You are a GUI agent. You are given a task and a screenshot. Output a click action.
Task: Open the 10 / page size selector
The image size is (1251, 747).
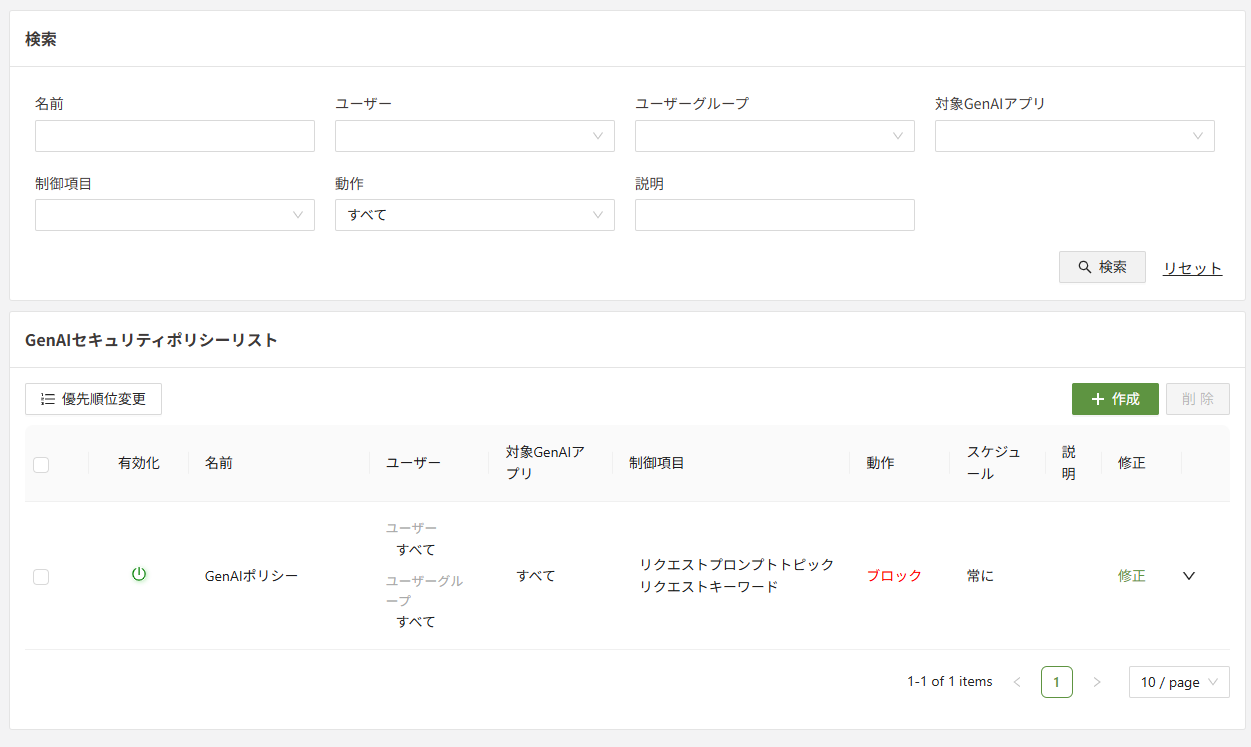[x=1179, y=682]
